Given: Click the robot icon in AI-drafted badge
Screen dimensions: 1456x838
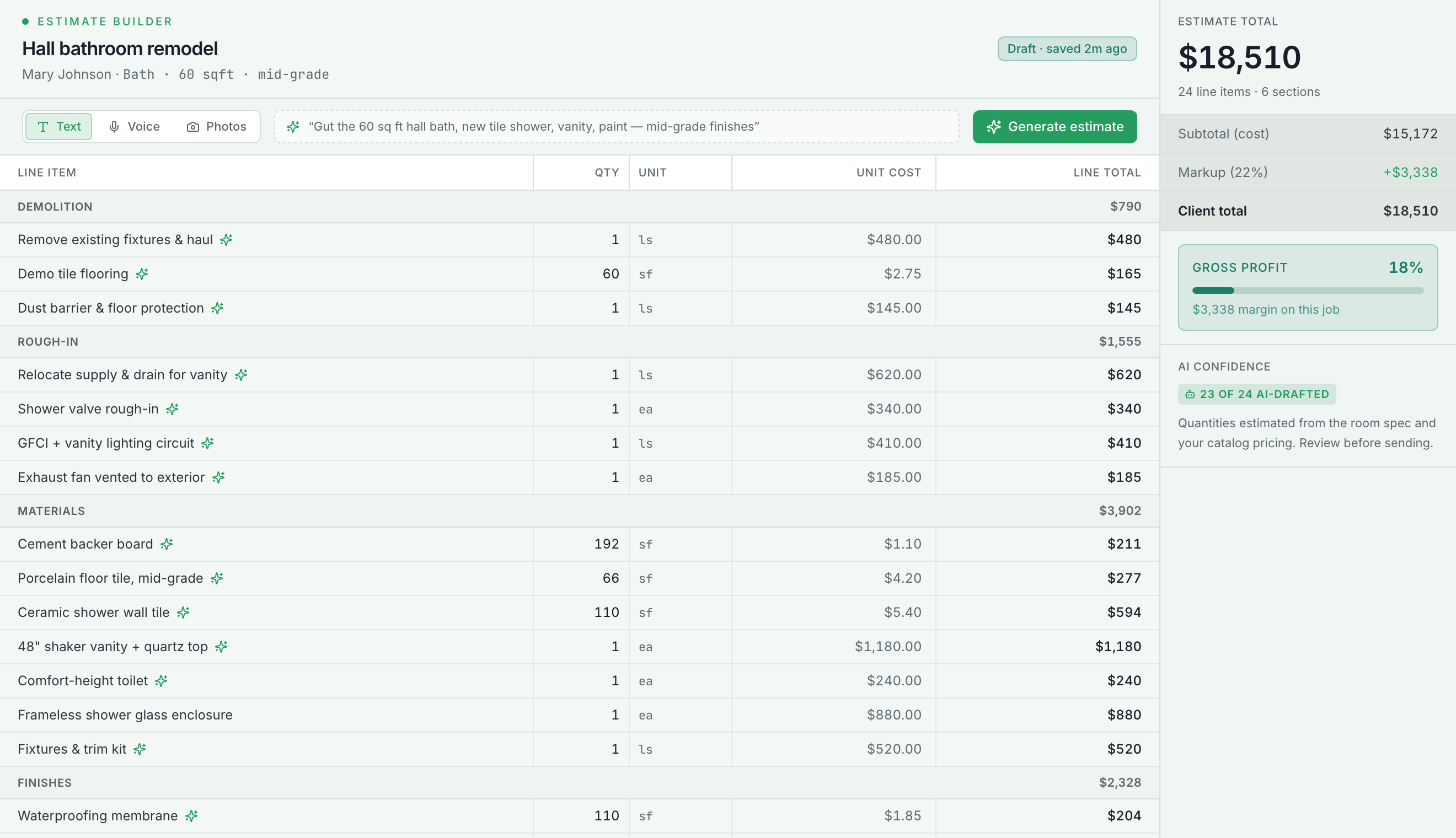Looking at the screenshot, I should [1190, 394].
